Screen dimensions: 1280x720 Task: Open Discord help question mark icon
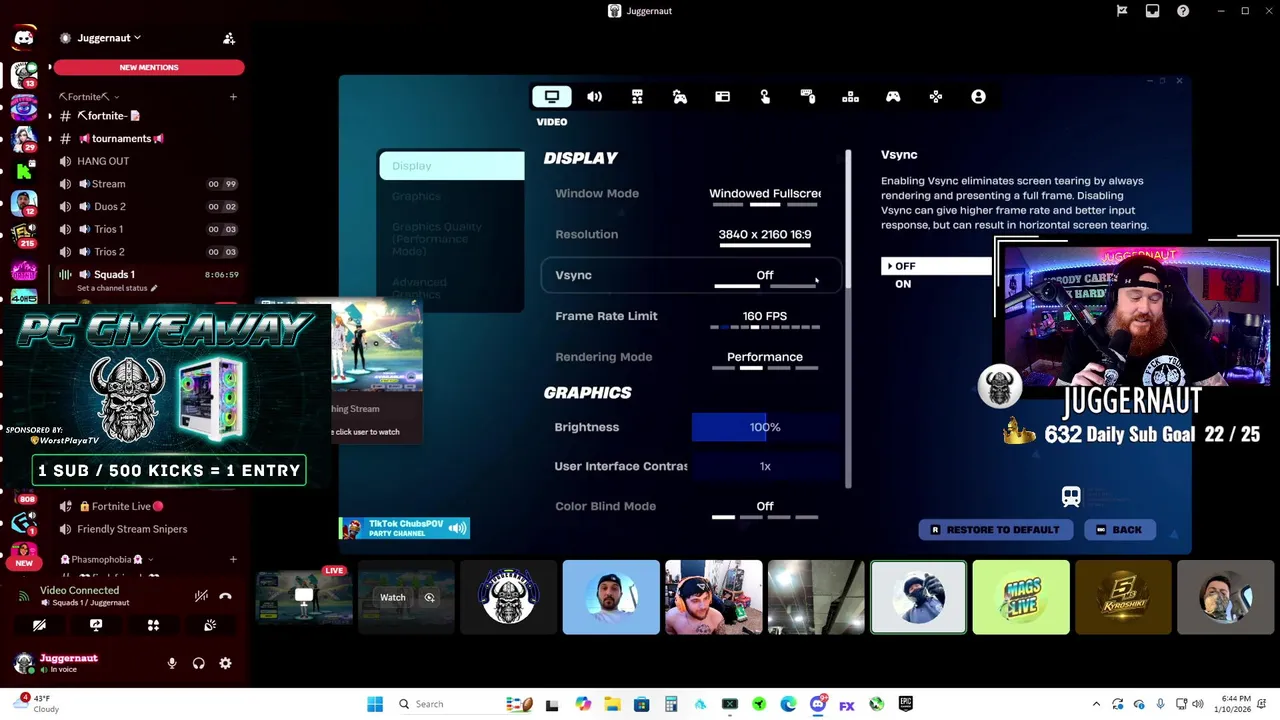(1183, 11)
